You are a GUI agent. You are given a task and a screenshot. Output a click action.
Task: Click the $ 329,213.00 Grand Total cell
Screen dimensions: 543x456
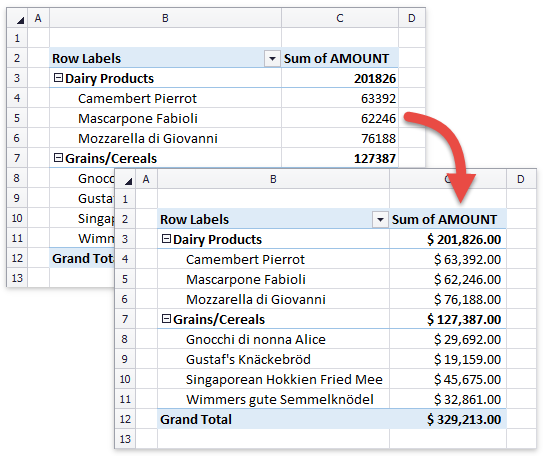click(x=448, y=419)
